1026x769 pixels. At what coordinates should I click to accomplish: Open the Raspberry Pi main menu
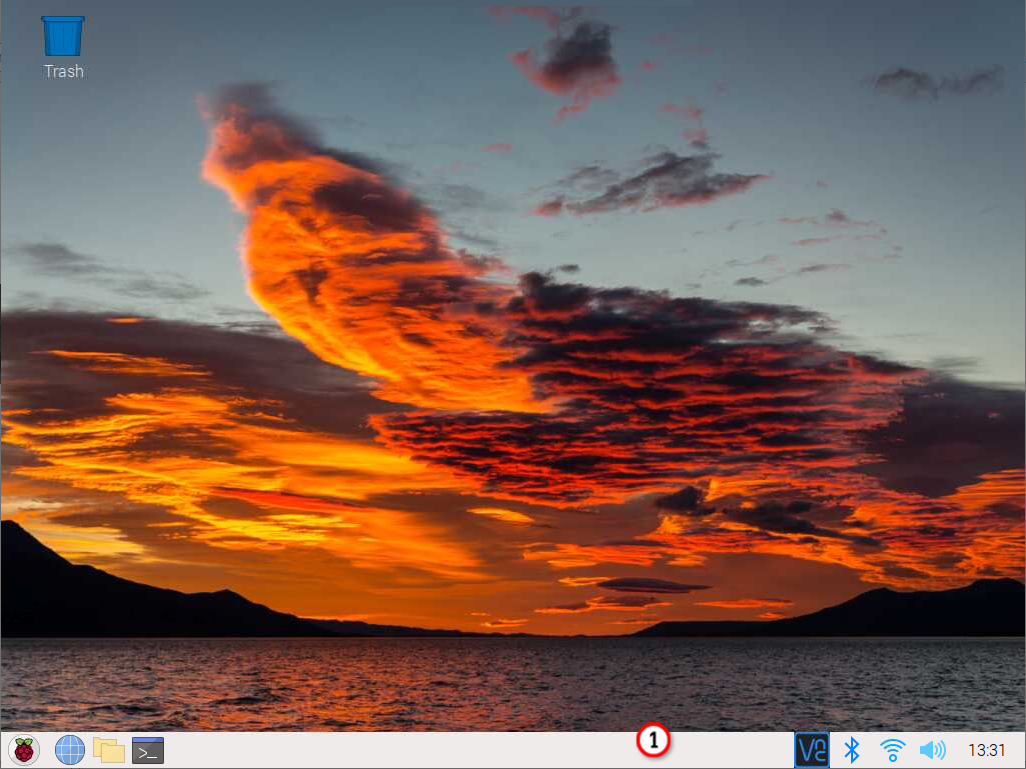coord(24,750)
